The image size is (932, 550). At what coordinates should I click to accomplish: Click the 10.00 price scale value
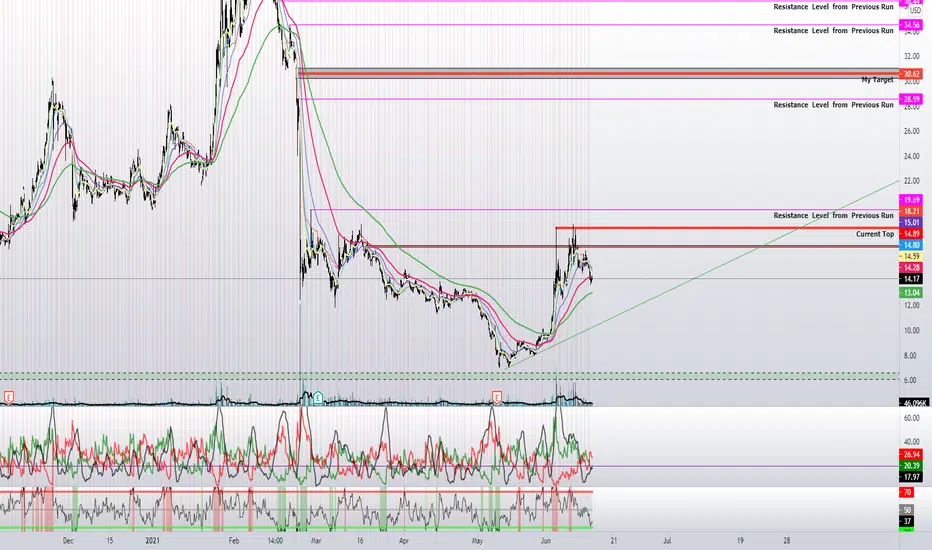click(x=911, y=331)
